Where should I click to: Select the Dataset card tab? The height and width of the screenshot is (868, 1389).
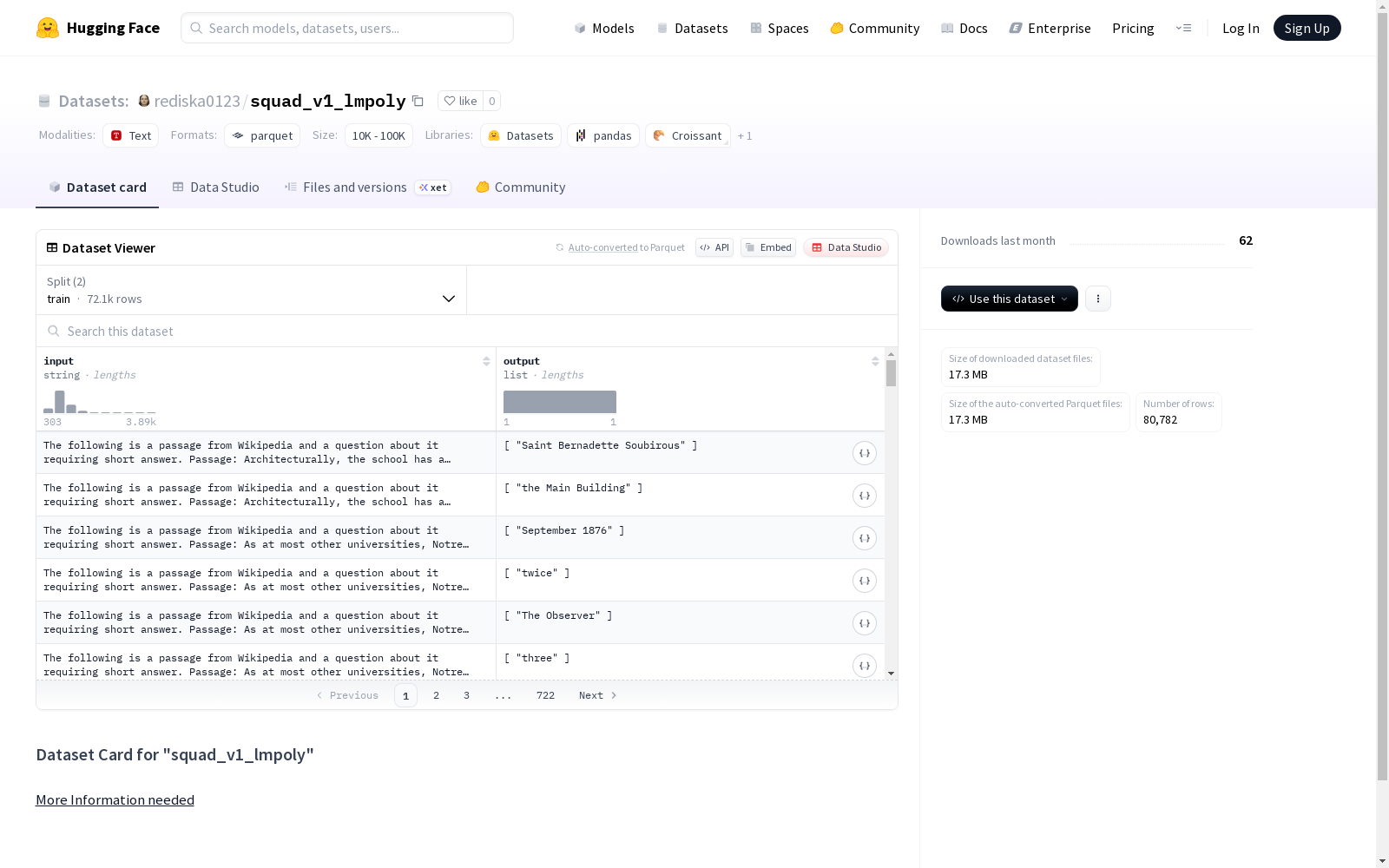97,187
